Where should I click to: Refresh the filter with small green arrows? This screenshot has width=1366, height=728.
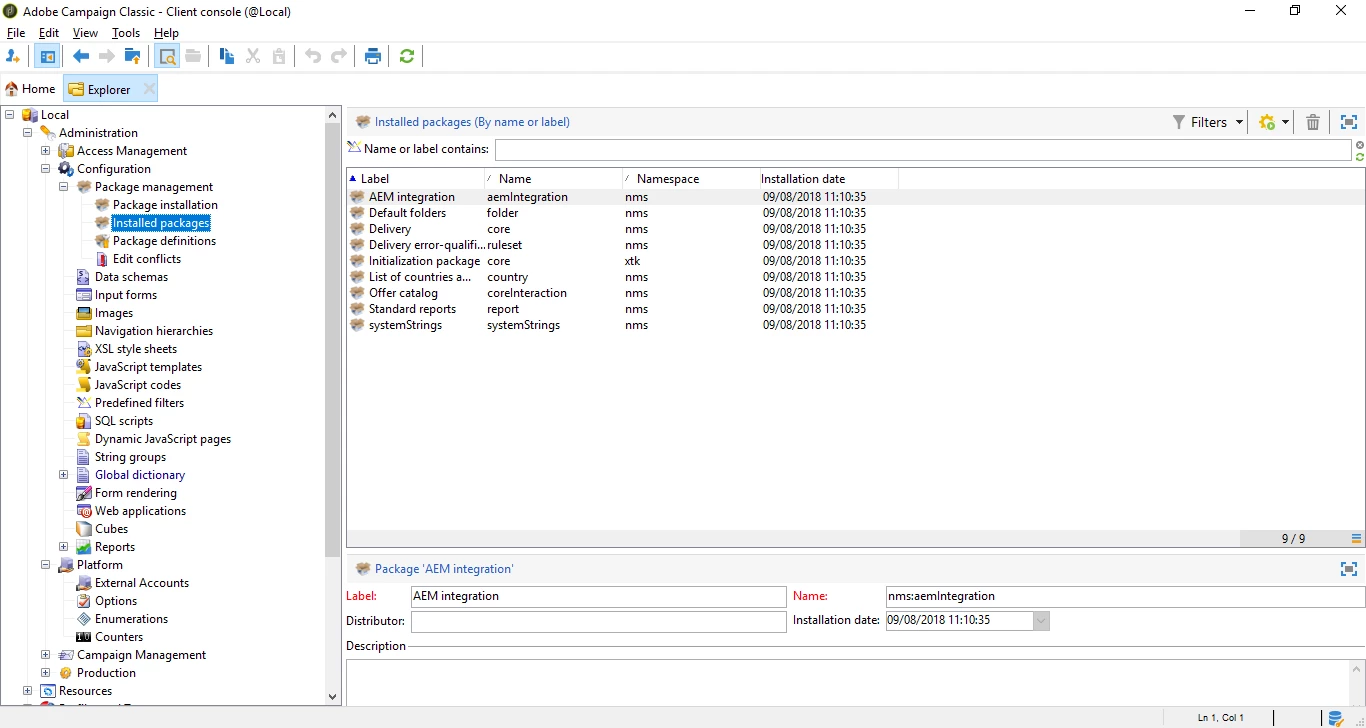point(1360,157)
